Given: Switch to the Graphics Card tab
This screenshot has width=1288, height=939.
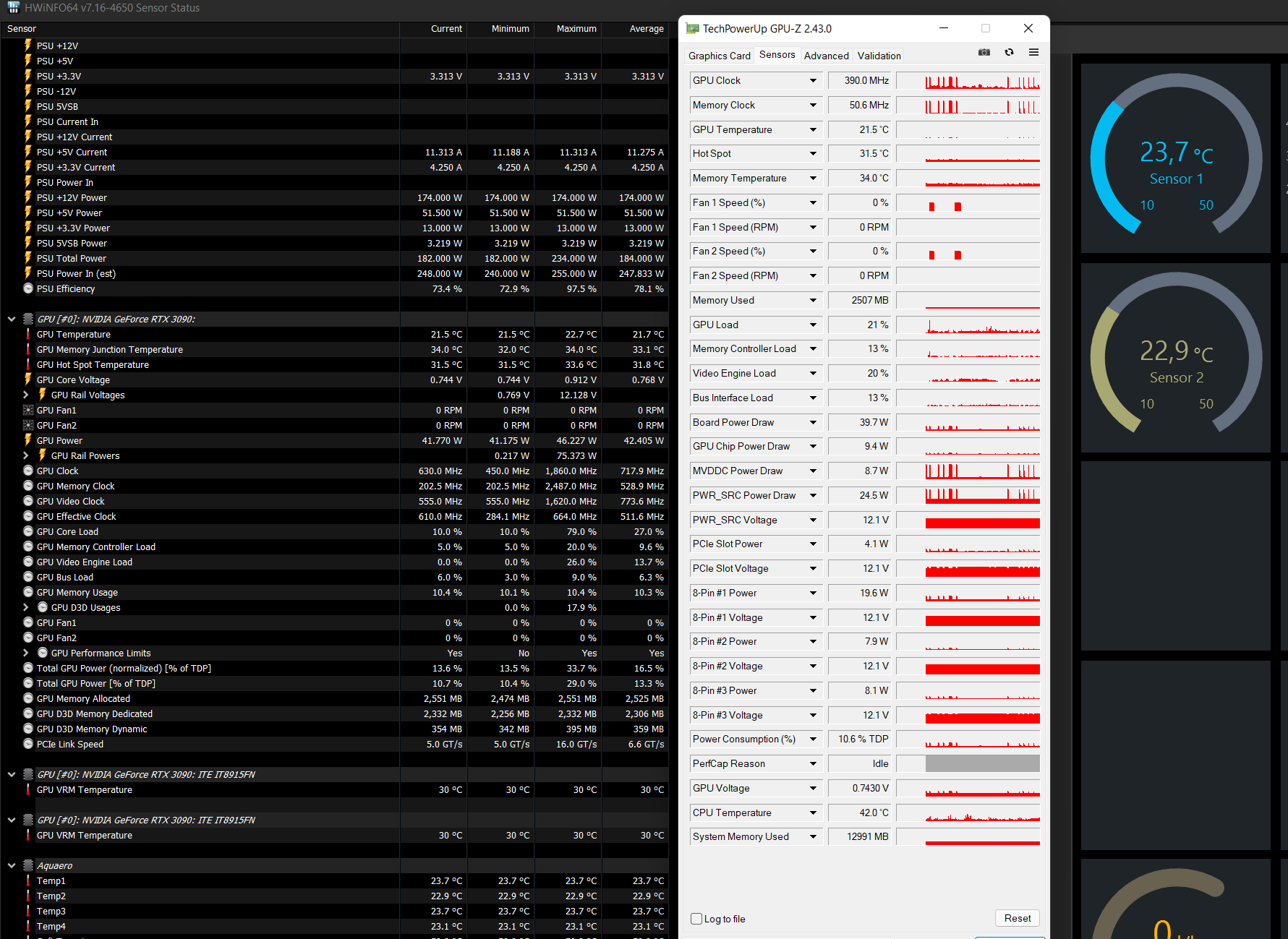Looking at the screenshot, I should [x=720, y=56].
